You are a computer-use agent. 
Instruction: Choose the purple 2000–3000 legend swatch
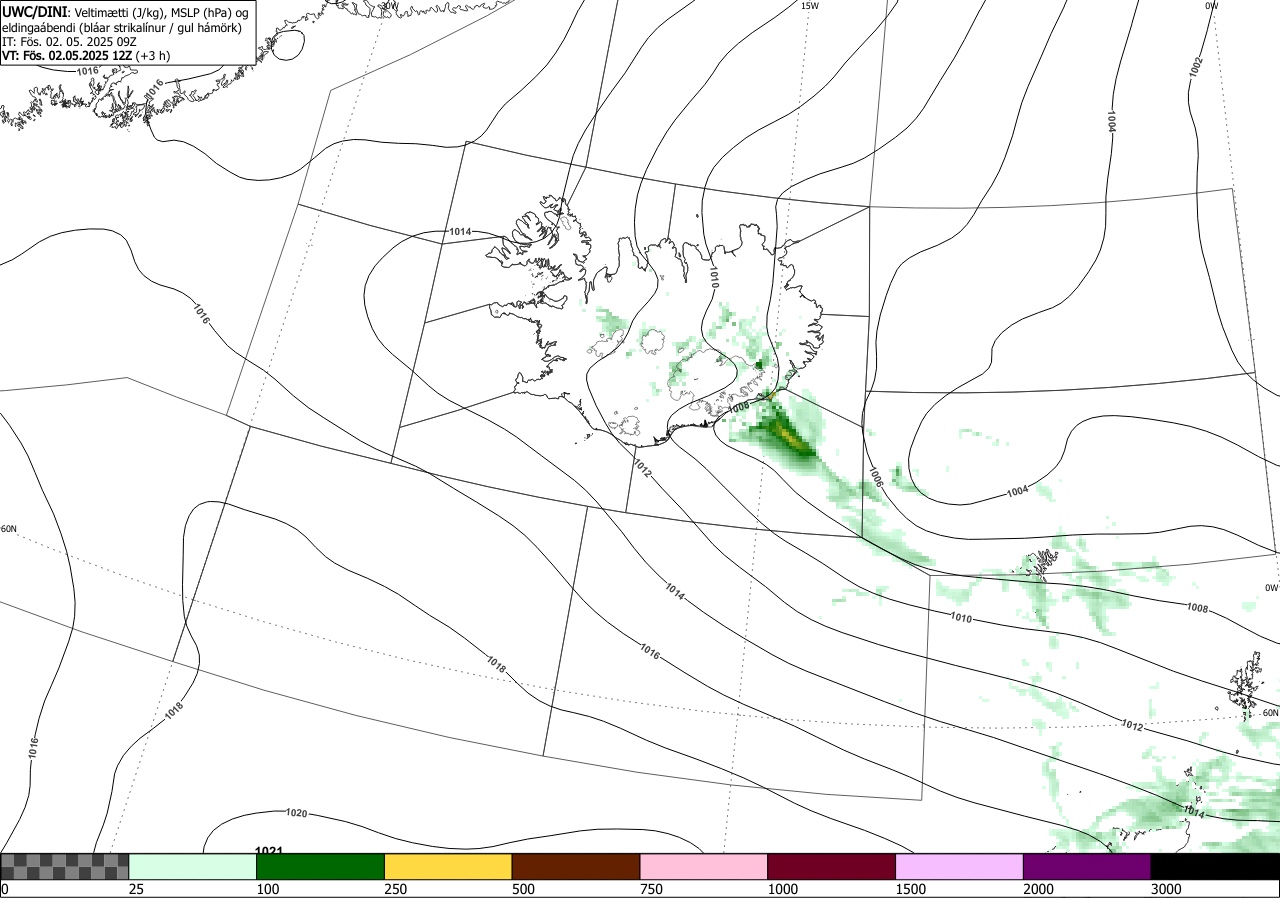point(1087,866)
